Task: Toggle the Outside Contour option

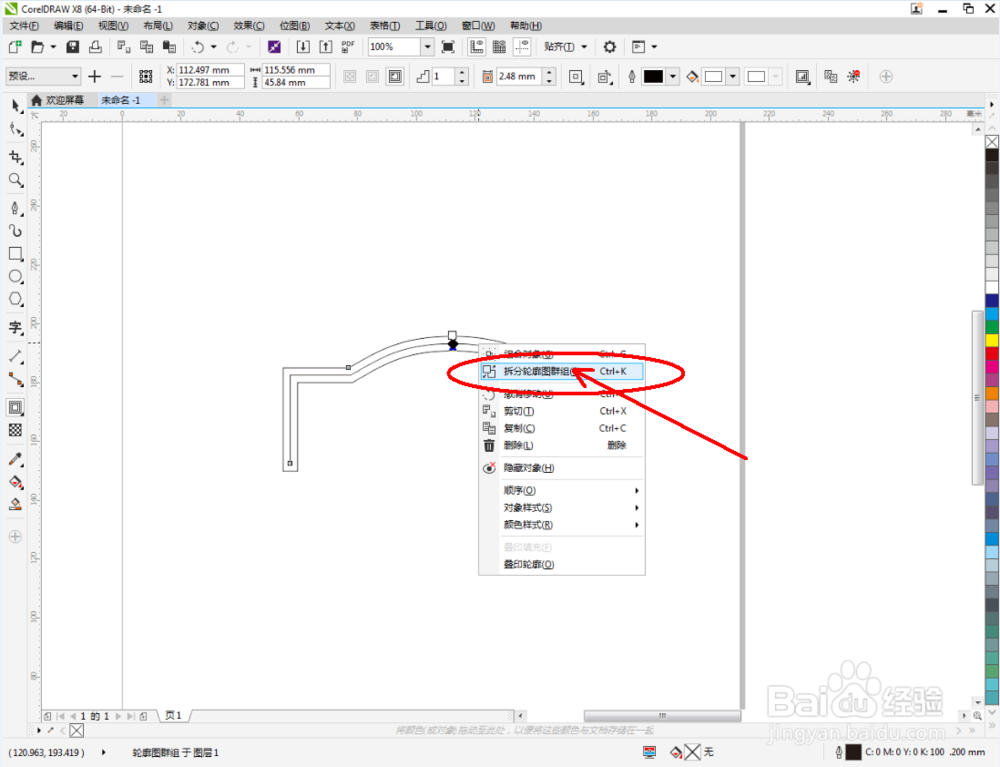Action: [x=395, y=77]
